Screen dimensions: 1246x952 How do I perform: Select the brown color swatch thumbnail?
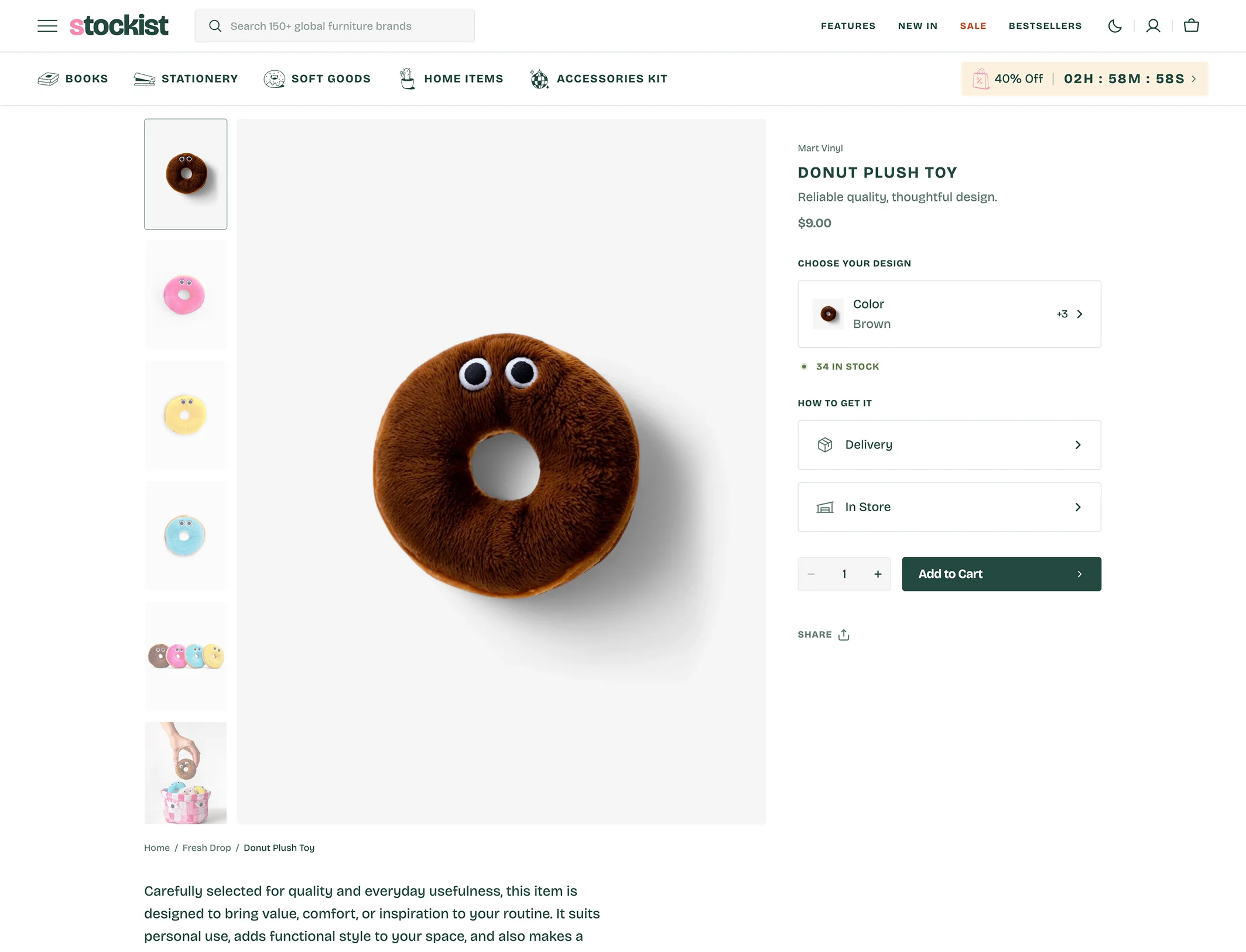coord(827,314)
